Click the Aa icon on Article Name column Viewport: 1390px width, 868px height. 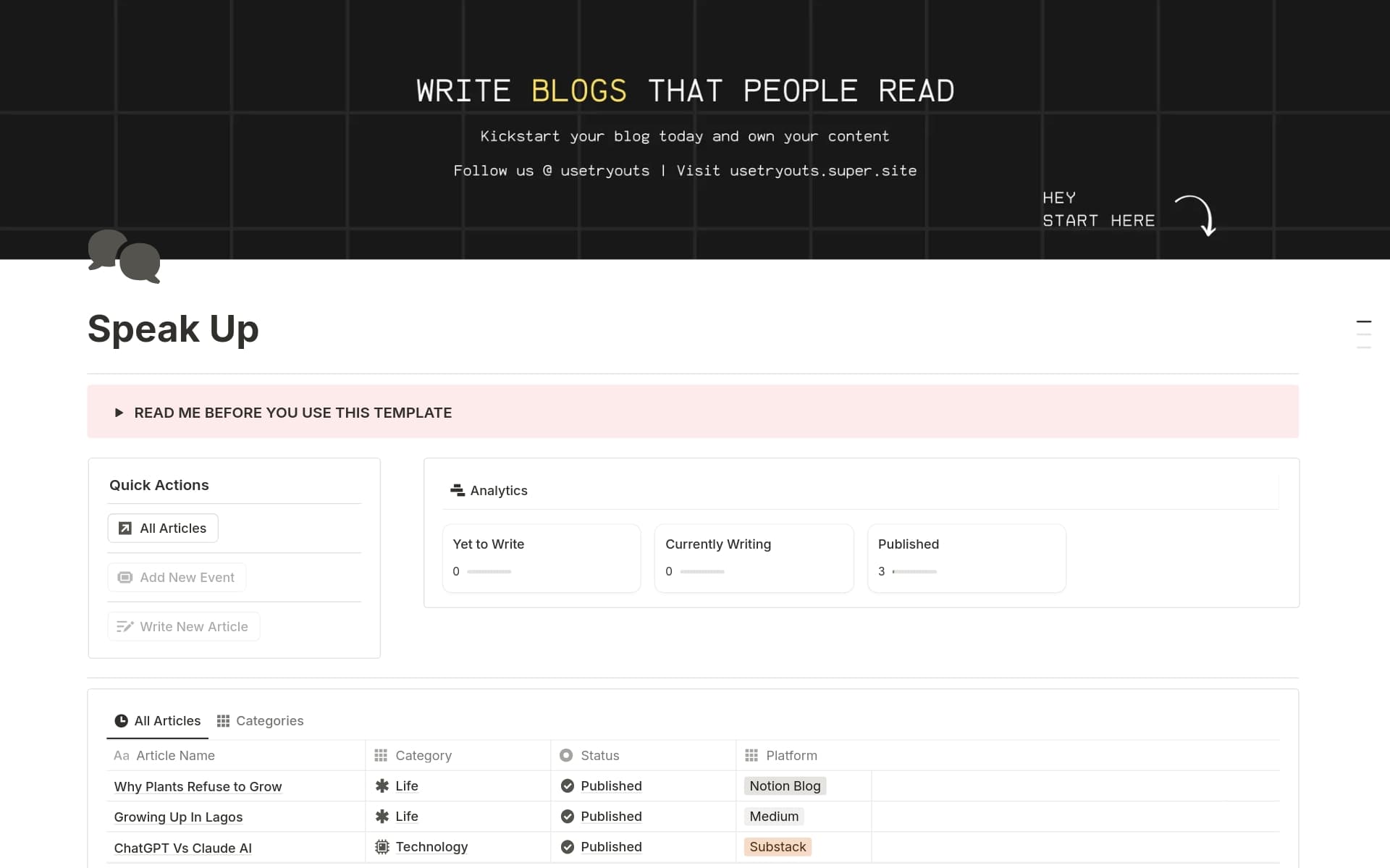coord(121,755)
